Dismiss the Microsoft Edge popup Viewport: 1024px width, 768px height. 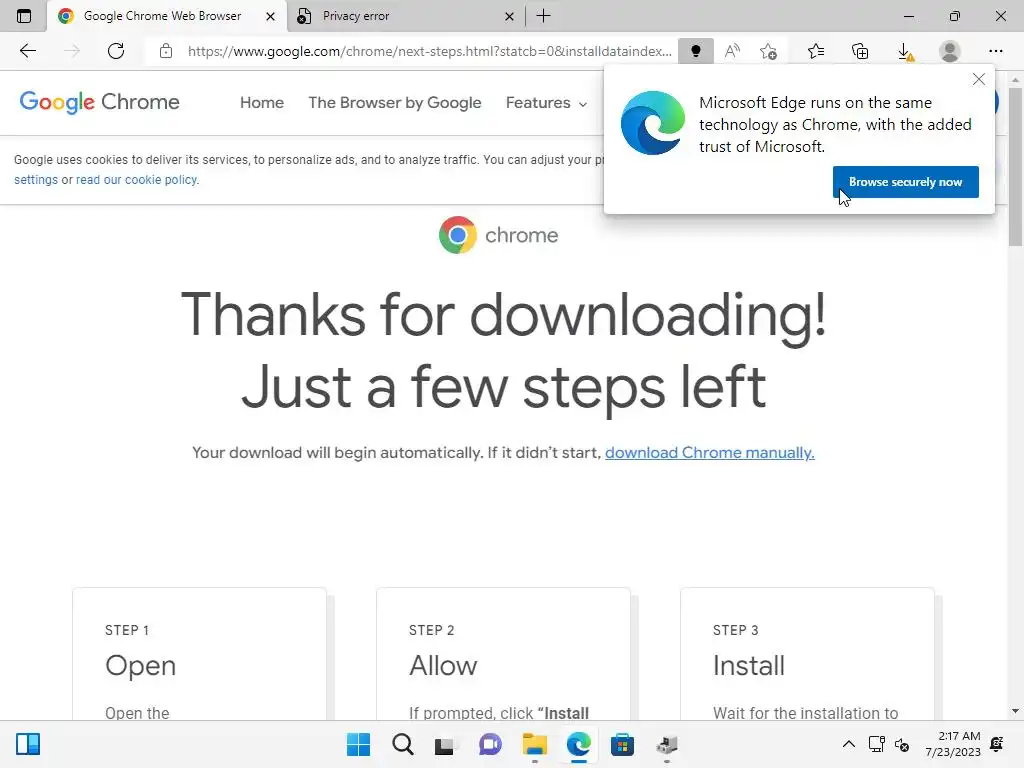[978, 79]
